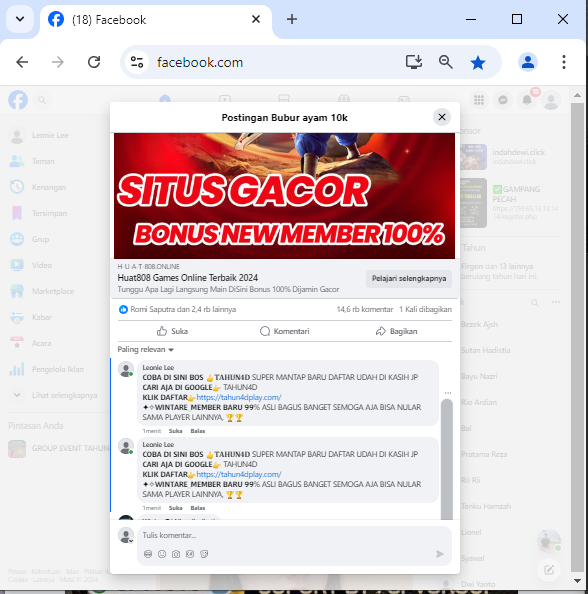
Task: Click the Bagikan share button
Action: (396, 331)
